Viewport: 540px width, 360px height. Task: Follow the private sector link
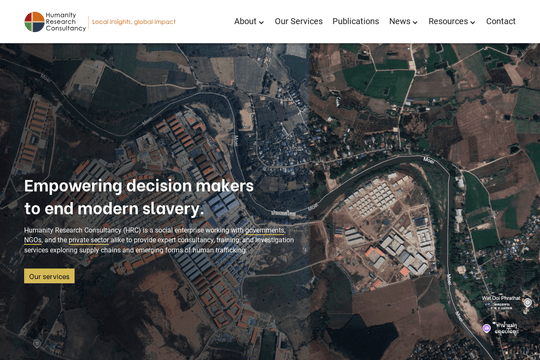tap(89, 240)
